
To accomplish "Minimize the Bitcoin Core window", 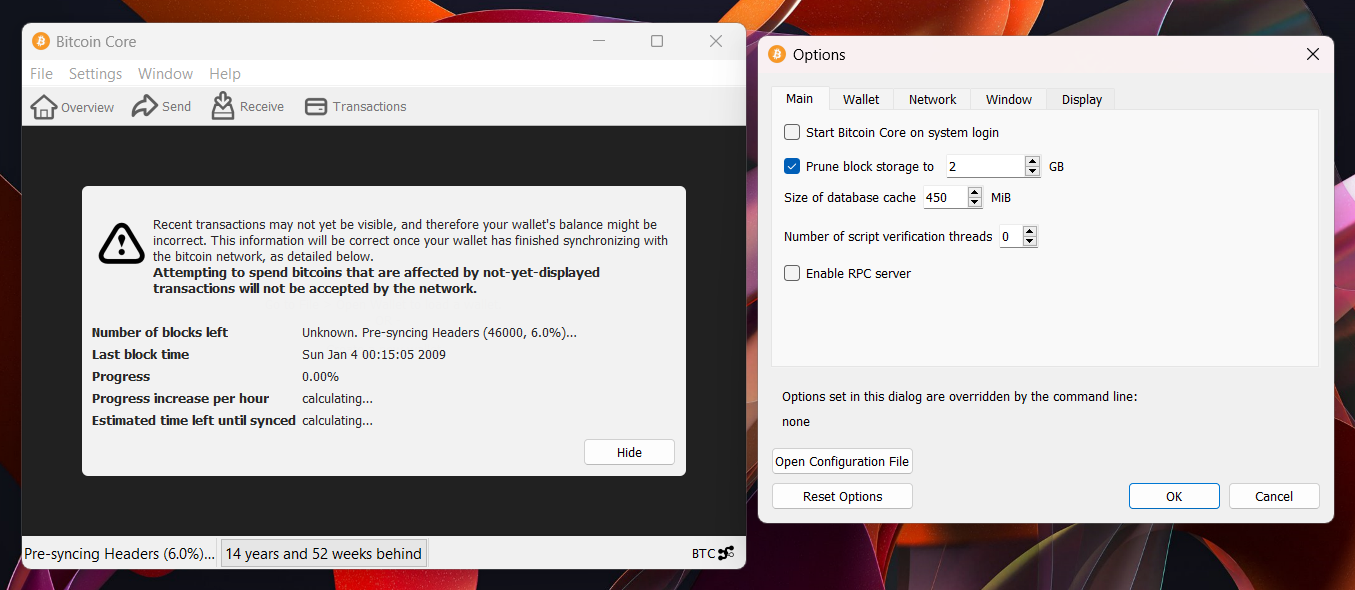I will pos(599,41).
